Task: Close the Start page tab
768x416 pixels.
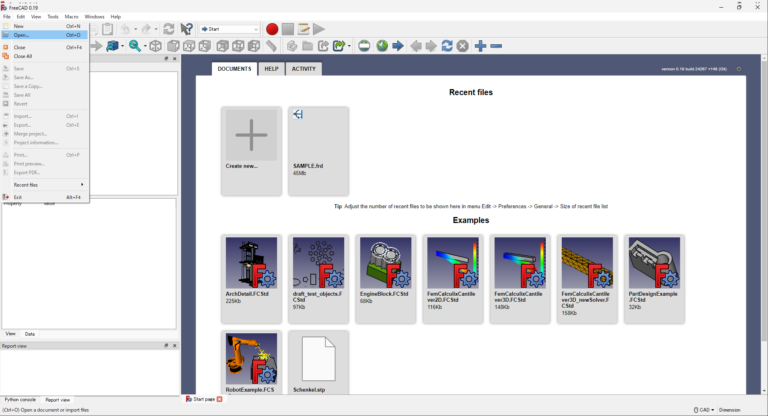Action: point(220,399)
